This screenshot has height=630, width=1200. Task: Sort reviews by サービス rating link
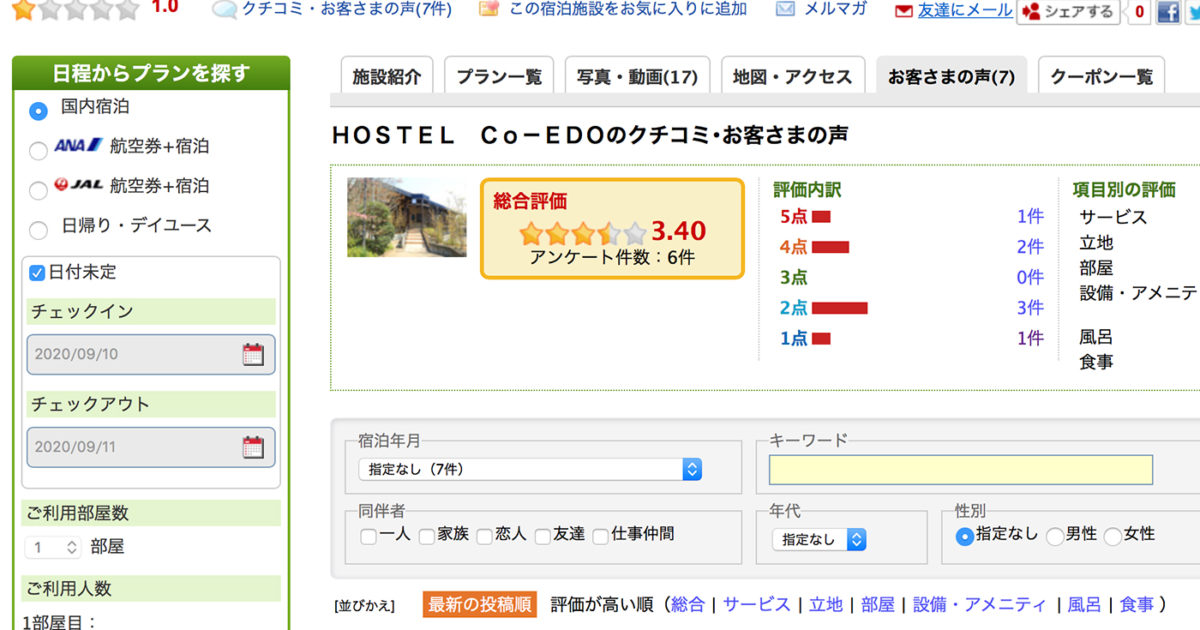coord(757,604)
